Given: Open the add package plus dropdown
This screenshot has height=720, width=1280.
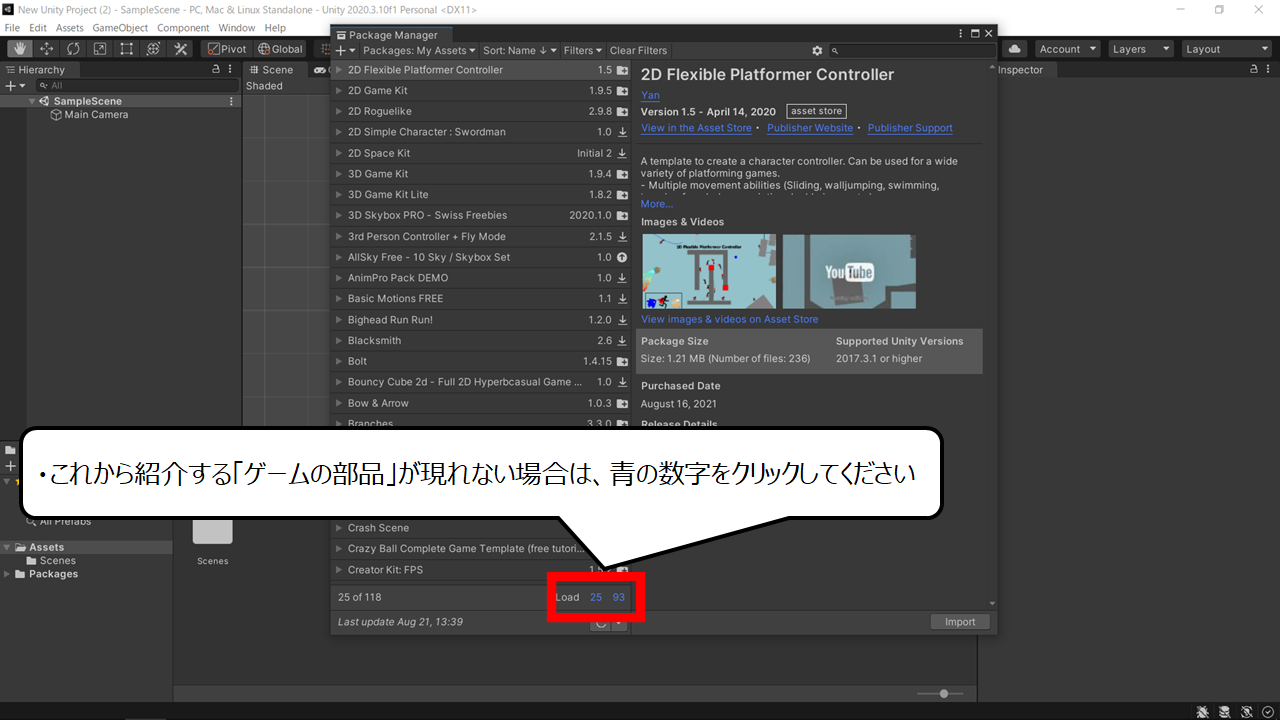Looking at the screenshot, I should pyautogui.click(x=345, y=50).
